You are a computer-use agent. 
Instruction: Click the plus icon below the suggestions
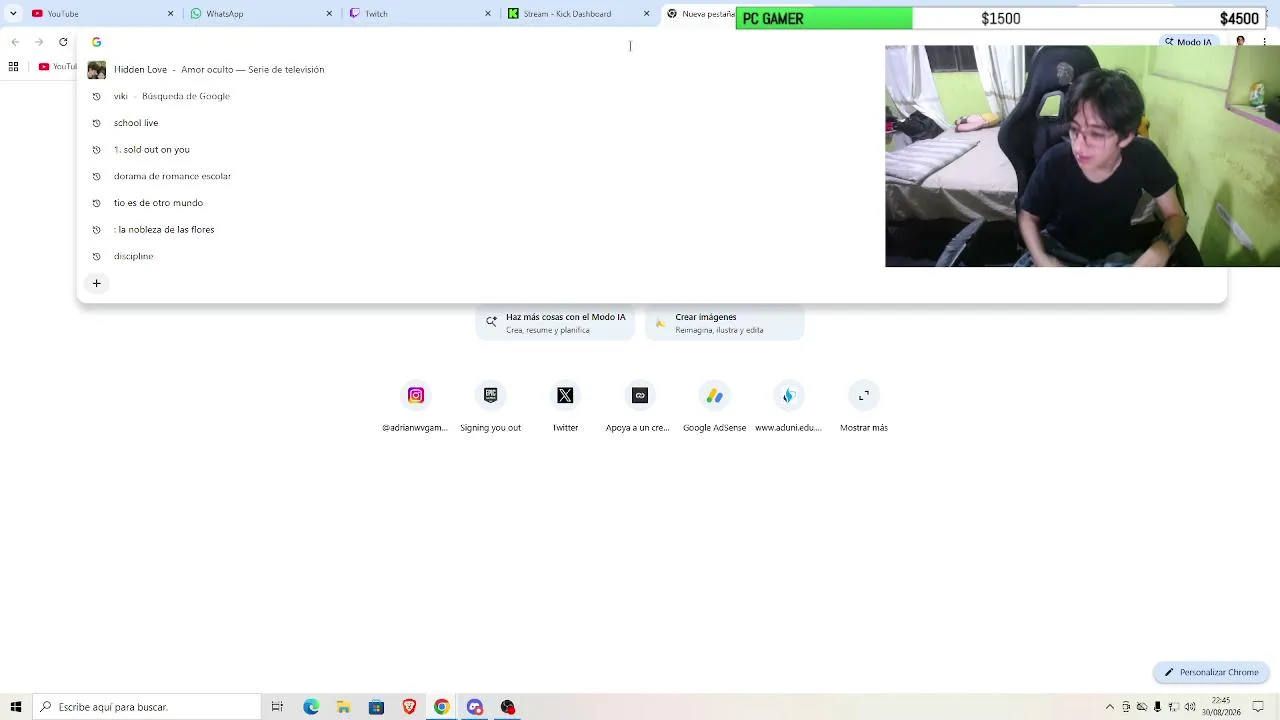pyautogui.click(x=96, y=283)
